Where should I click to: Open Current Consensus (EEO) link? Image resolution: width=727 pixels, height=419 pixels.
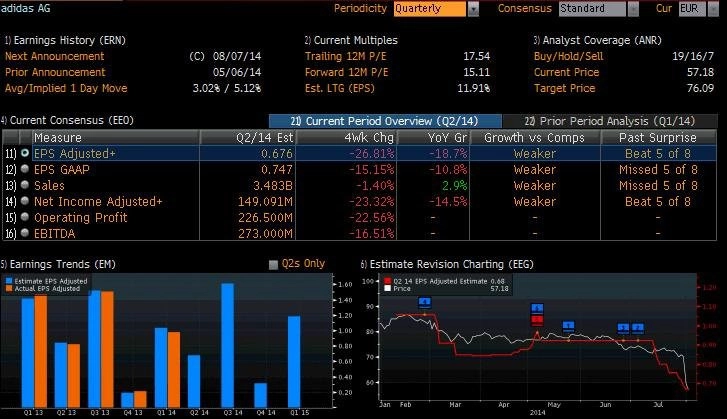tap(67, 121)
